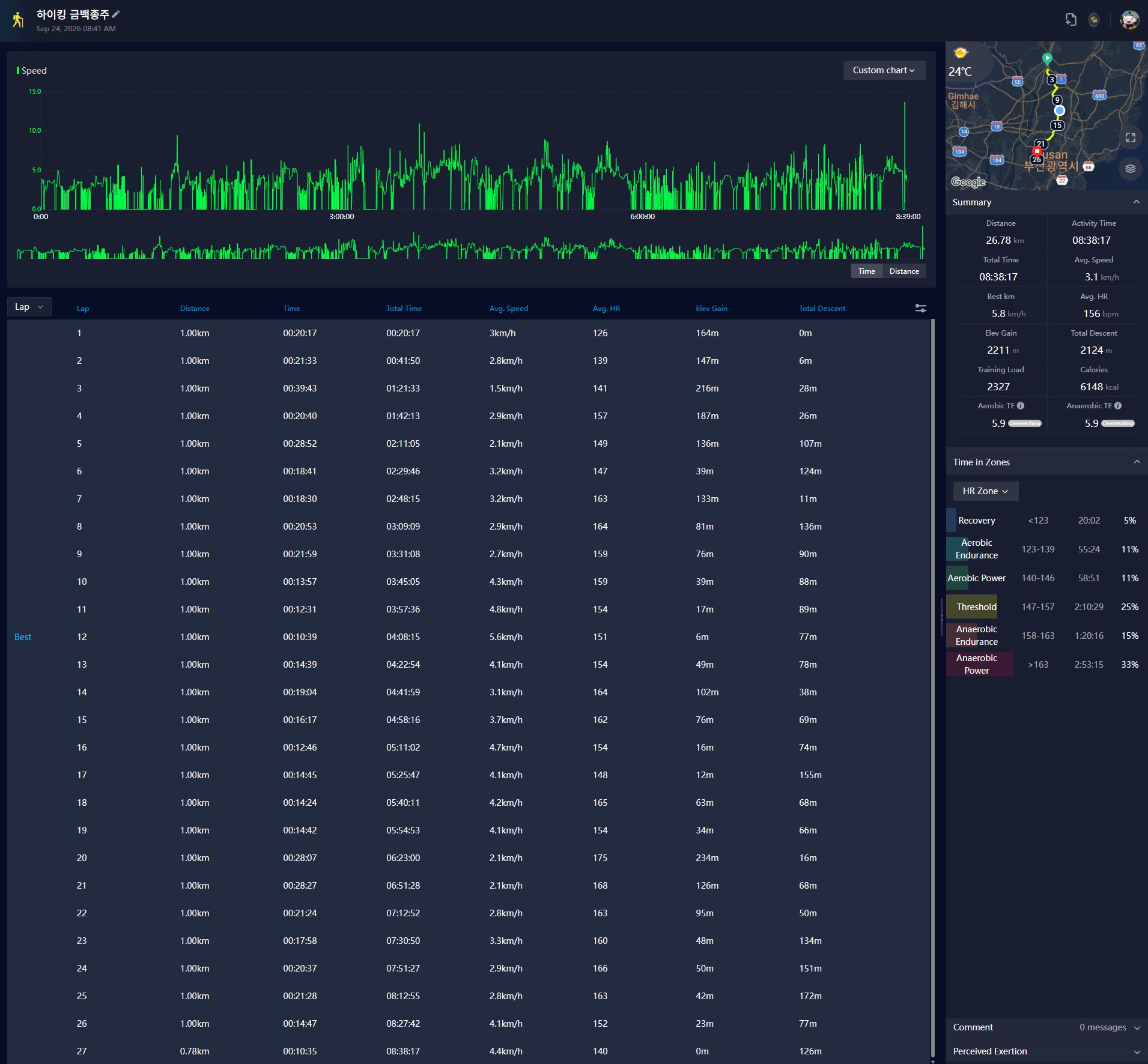Sort laps by Avg. HR column header
This screenshot has width=1148, height=1064.
(x=606, y=309)
